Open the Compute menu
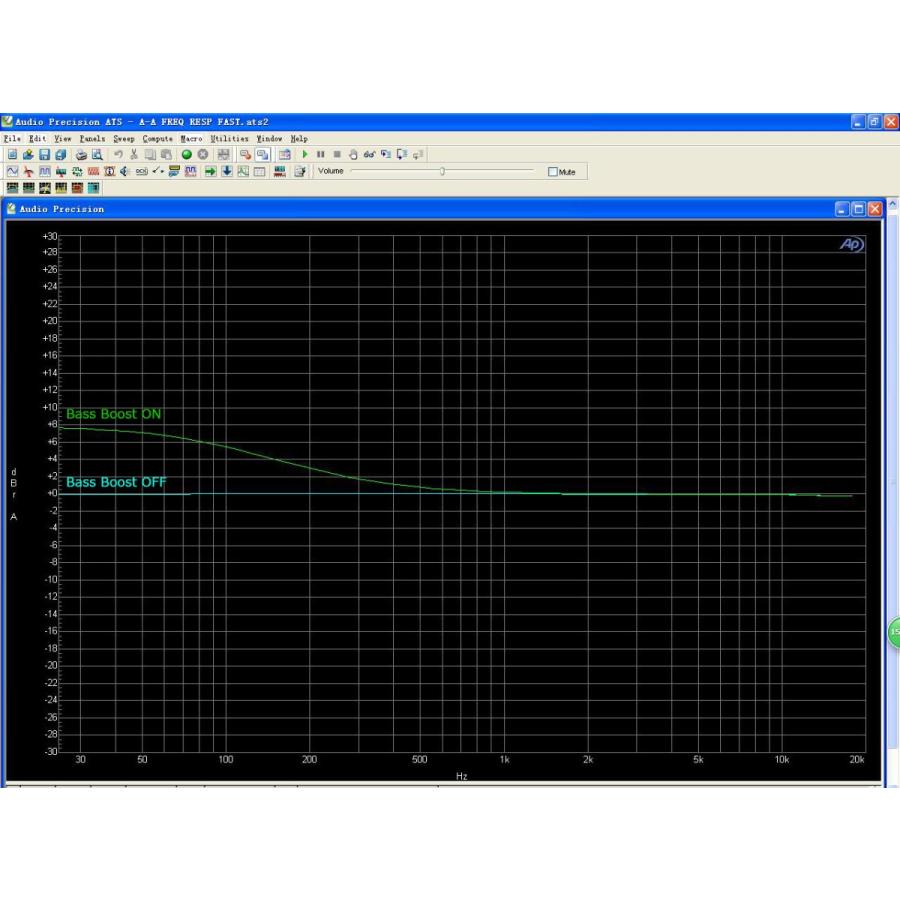This screenshot has height=900, width=900. coord(157,139)
